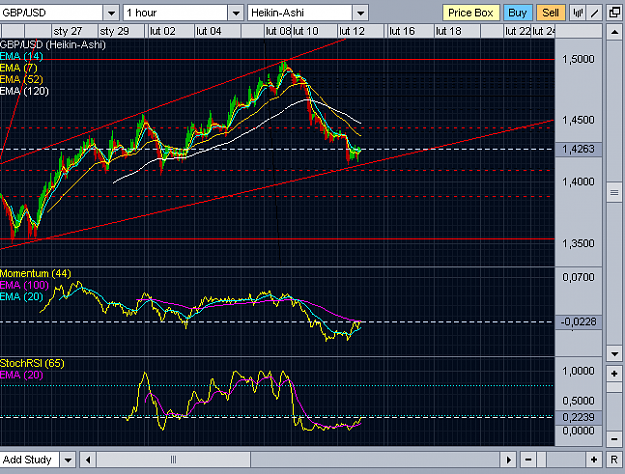Open the Heikin-Ashi chart type dropdown arrow
The image size is (625, 474).
(x=360, y=13)
